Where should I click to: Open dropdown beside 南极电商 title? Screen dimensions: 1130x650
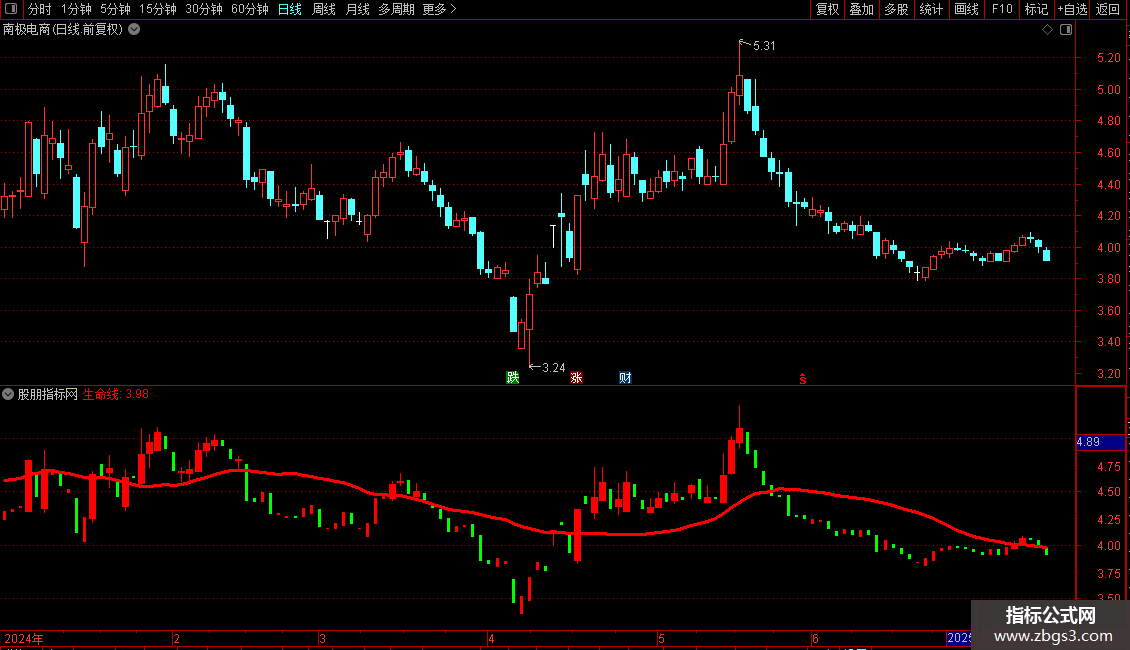click(x=134, y=30)
